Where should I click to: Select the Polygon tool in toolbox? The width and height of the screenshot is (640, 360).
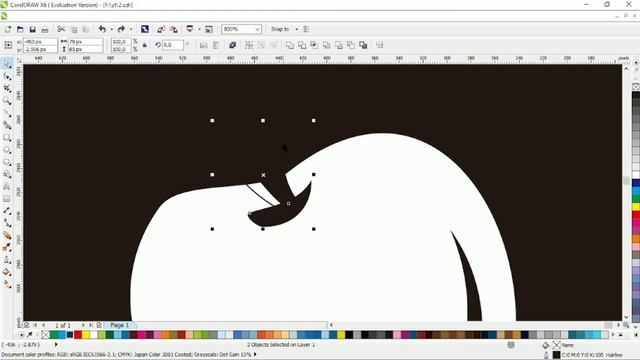click(7, 162)
